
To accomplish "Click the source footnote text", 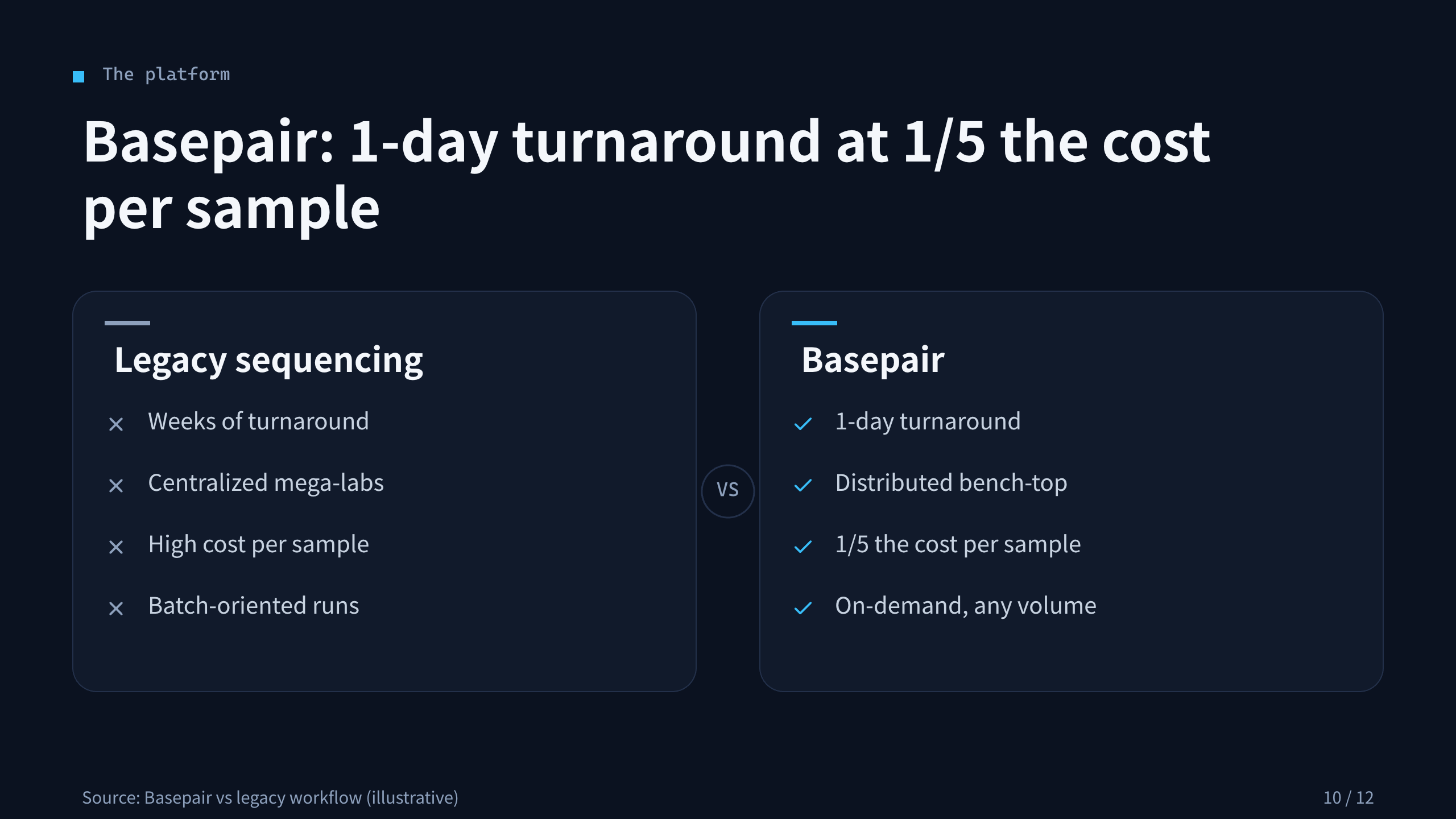I will click(x=270, y=798).
